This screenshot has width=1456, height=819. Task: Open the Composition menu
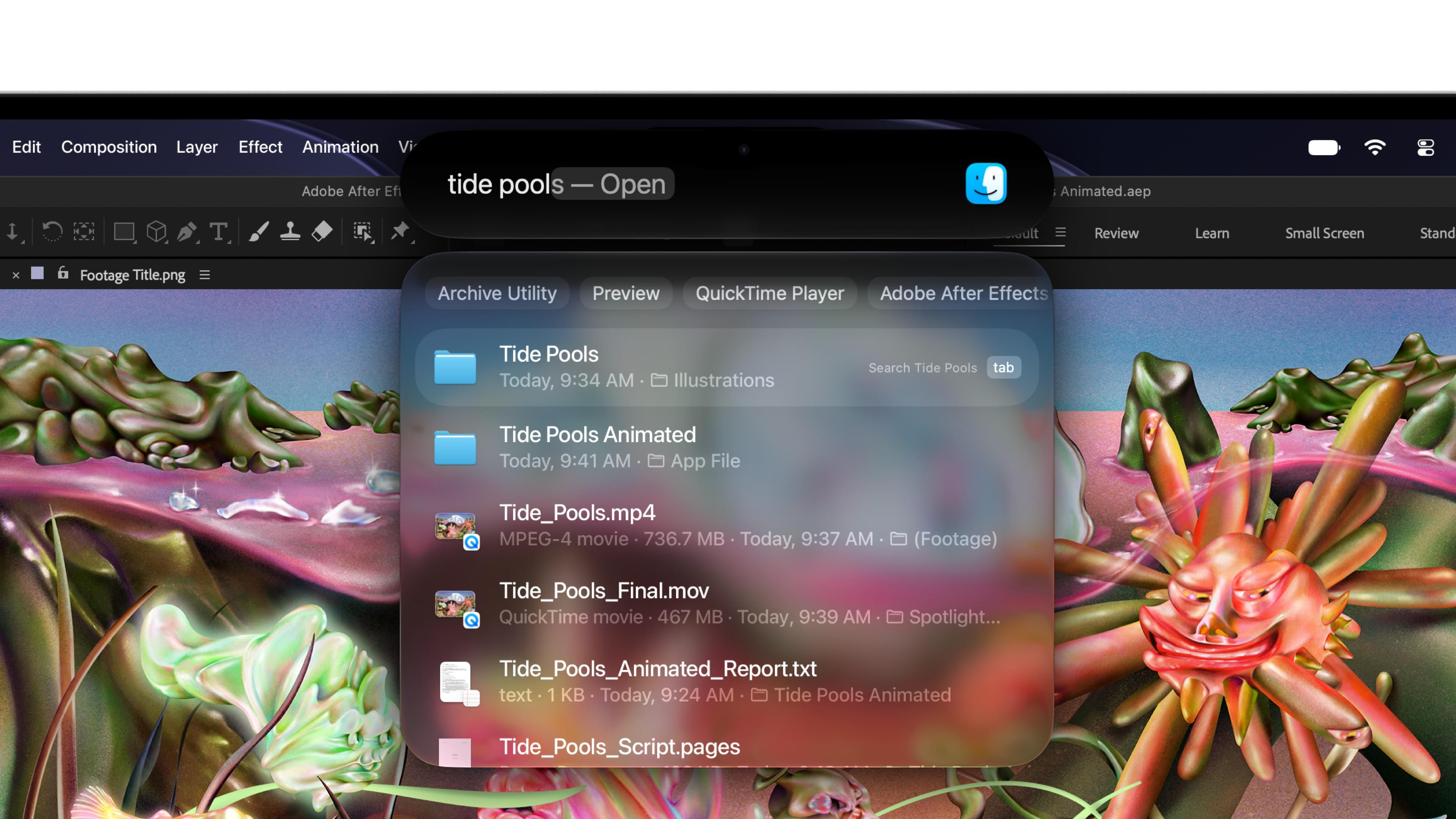(109, 147)
